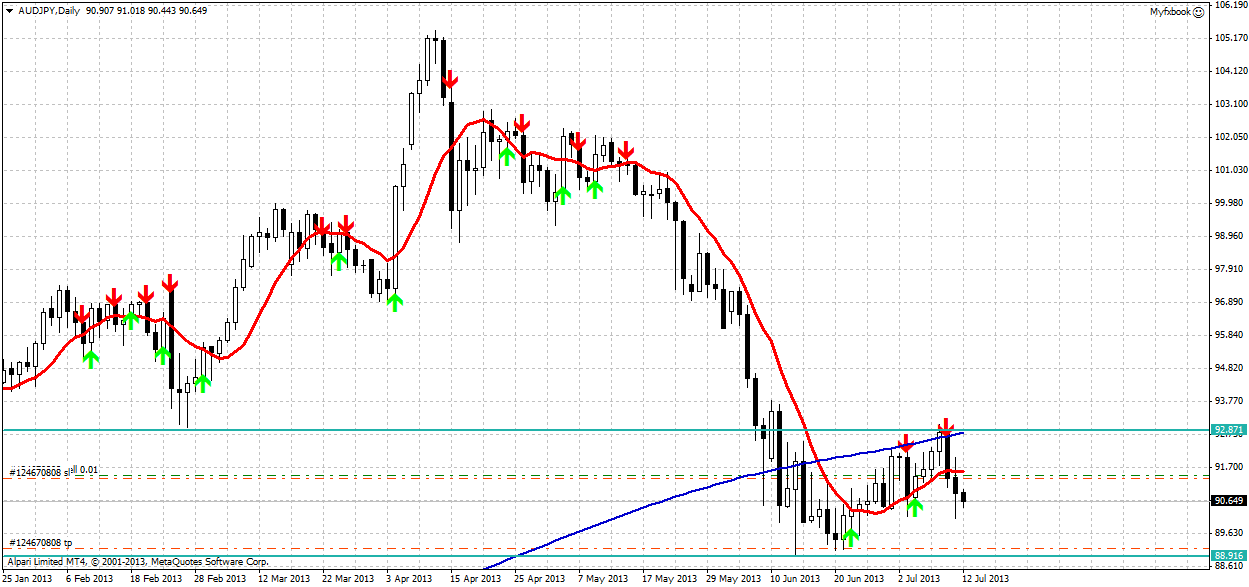The image size is (1249, 587).
Task: Select the green buy arrow near 3 Apr 2013
Action: 394,301
